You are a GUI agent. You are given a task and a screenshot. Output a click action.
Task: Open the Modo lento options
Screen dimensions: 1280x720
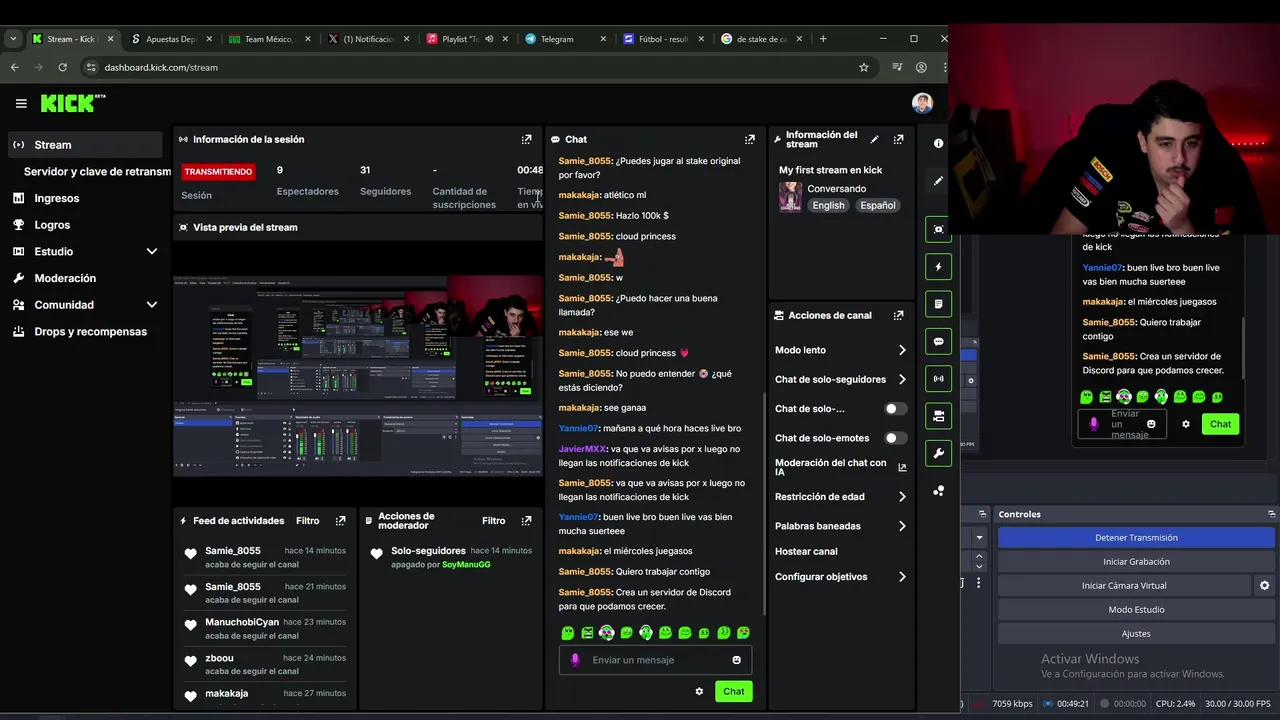pyautogui.click(x=840, y=350)
